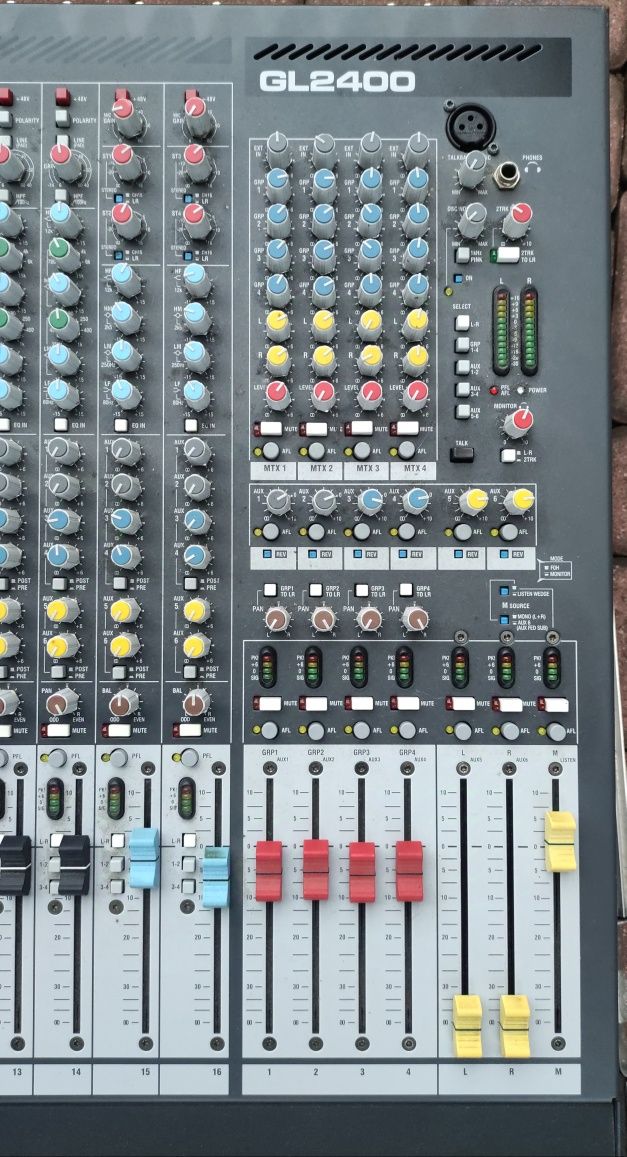Screen dimensions: 627x1157
Task: Push the AFL button under MTX 1
Action: [x=271, y=451]
